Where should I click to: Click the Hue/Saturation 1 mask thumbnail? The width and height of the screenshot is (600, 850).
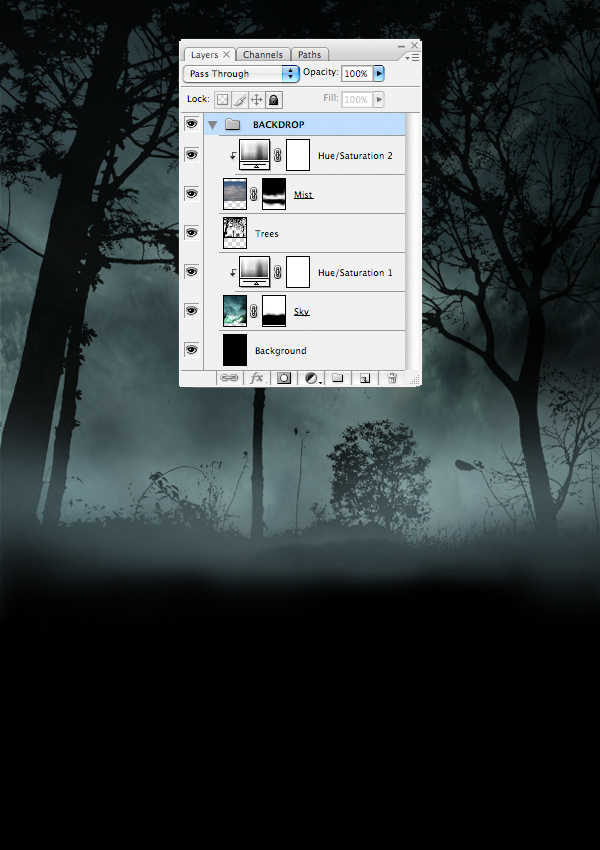point(298,272)
